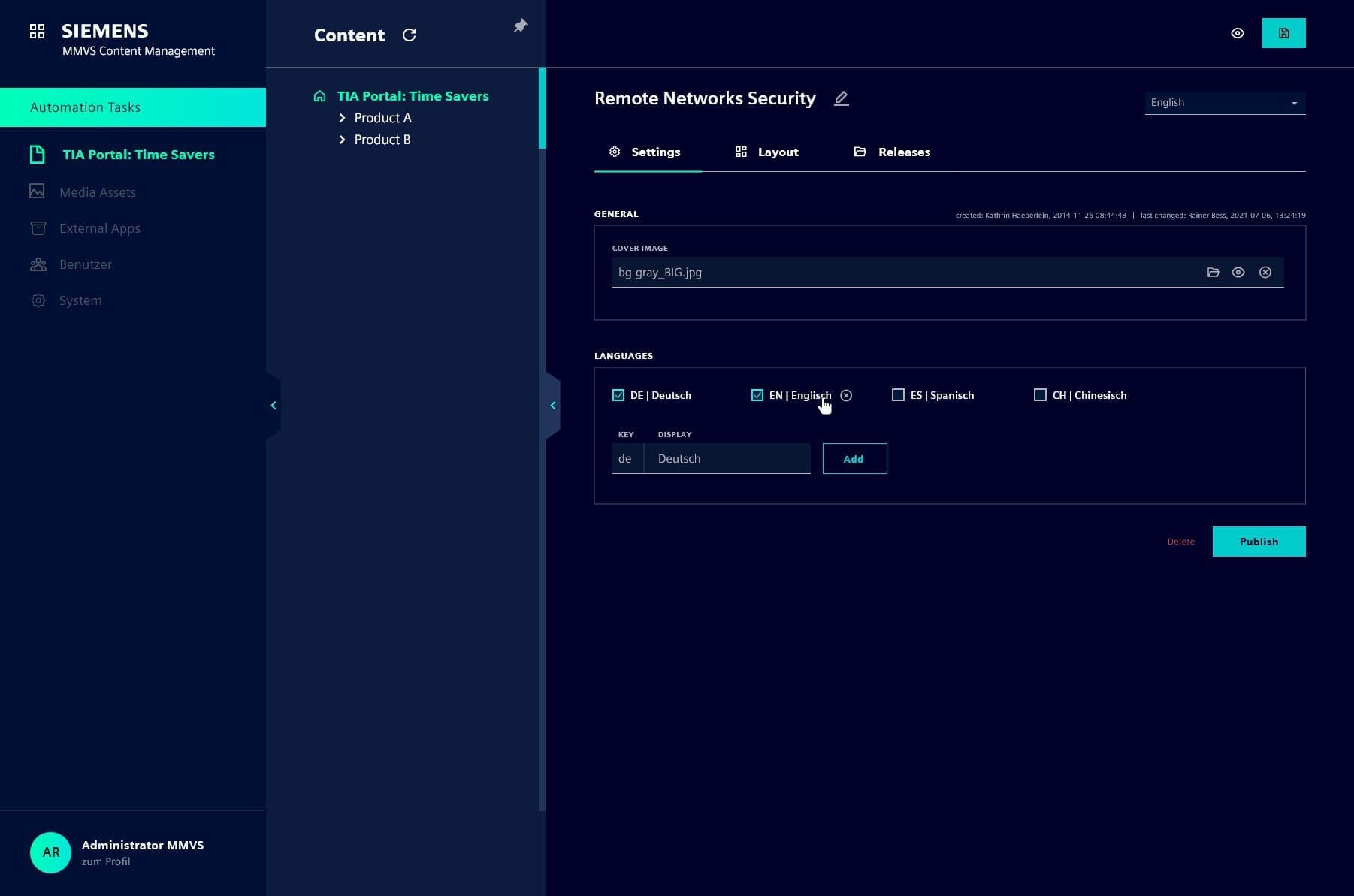Collapse the left navigation sidebar
1354x896 pixels.
click(x=274, y=406)
